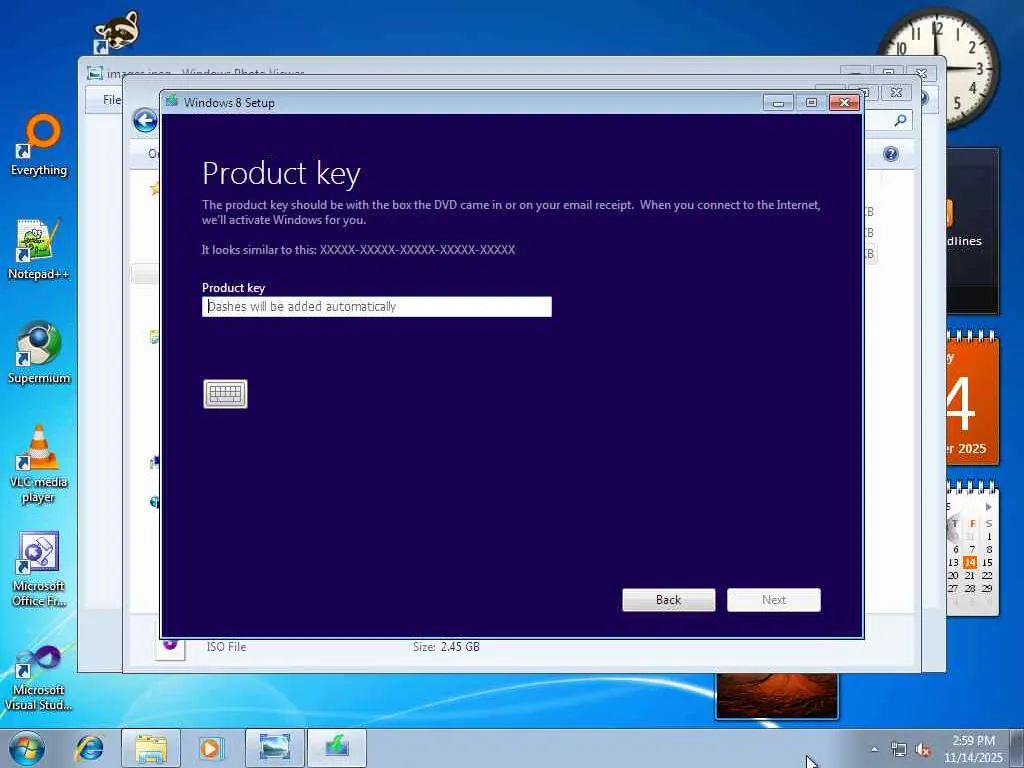Open the Notepad++ desktop shortcut
Screen dimensions: 1024x768
click(39, 249)
